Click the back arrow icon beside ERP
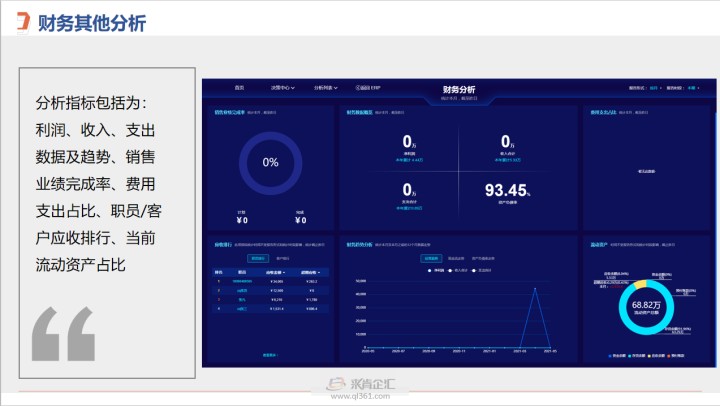The width and height of the screenshot is (720, 406). point(358,88)
